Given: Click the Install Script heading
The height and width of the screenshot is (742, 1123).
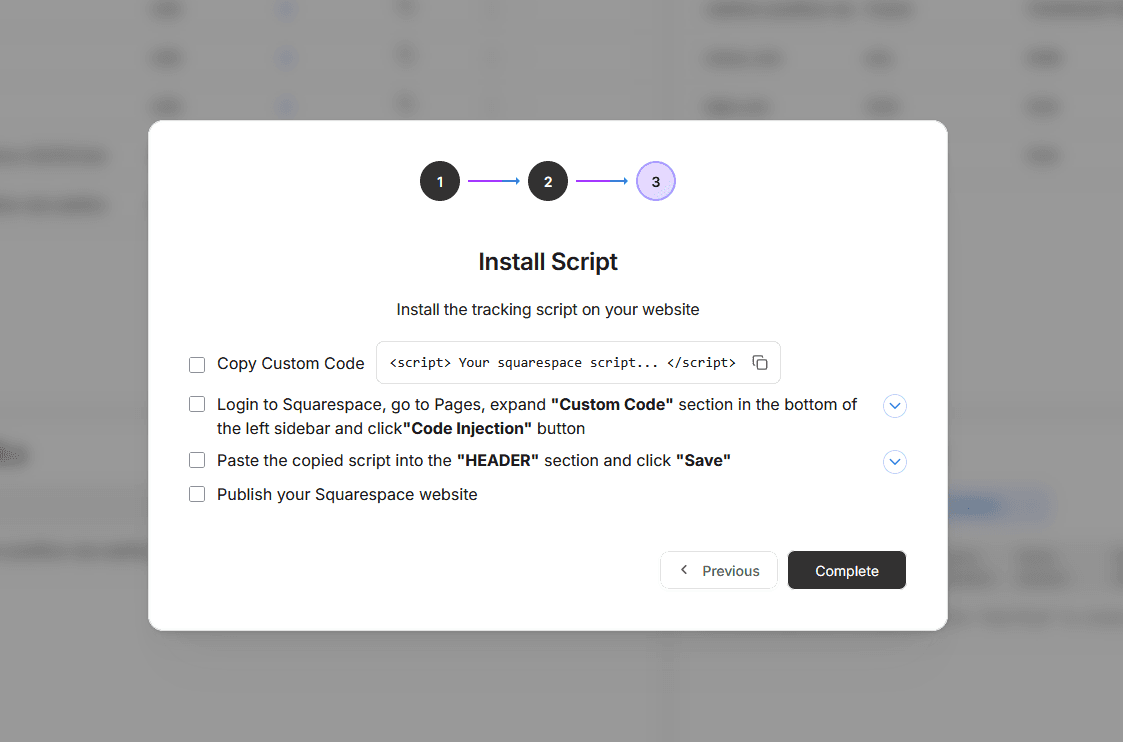Looking at the screenshot, I should [548, 262].
